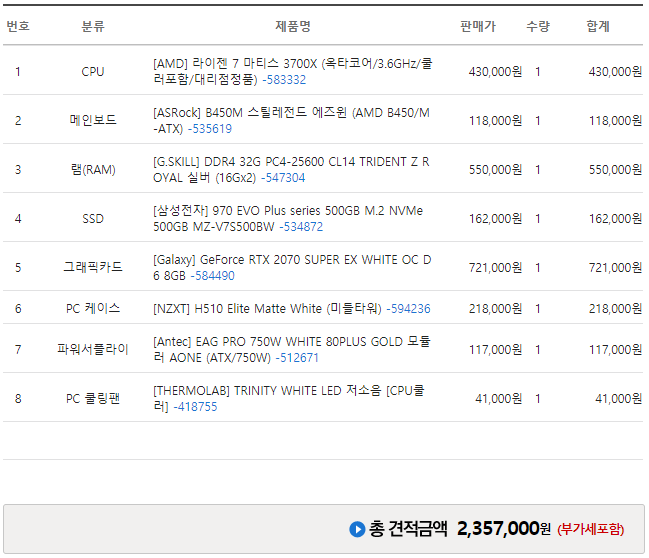The height and width of the screenshot is (558, 649).
Task: Click the [삼성전자] 970 EVO Plus product name
Action: 288,218
